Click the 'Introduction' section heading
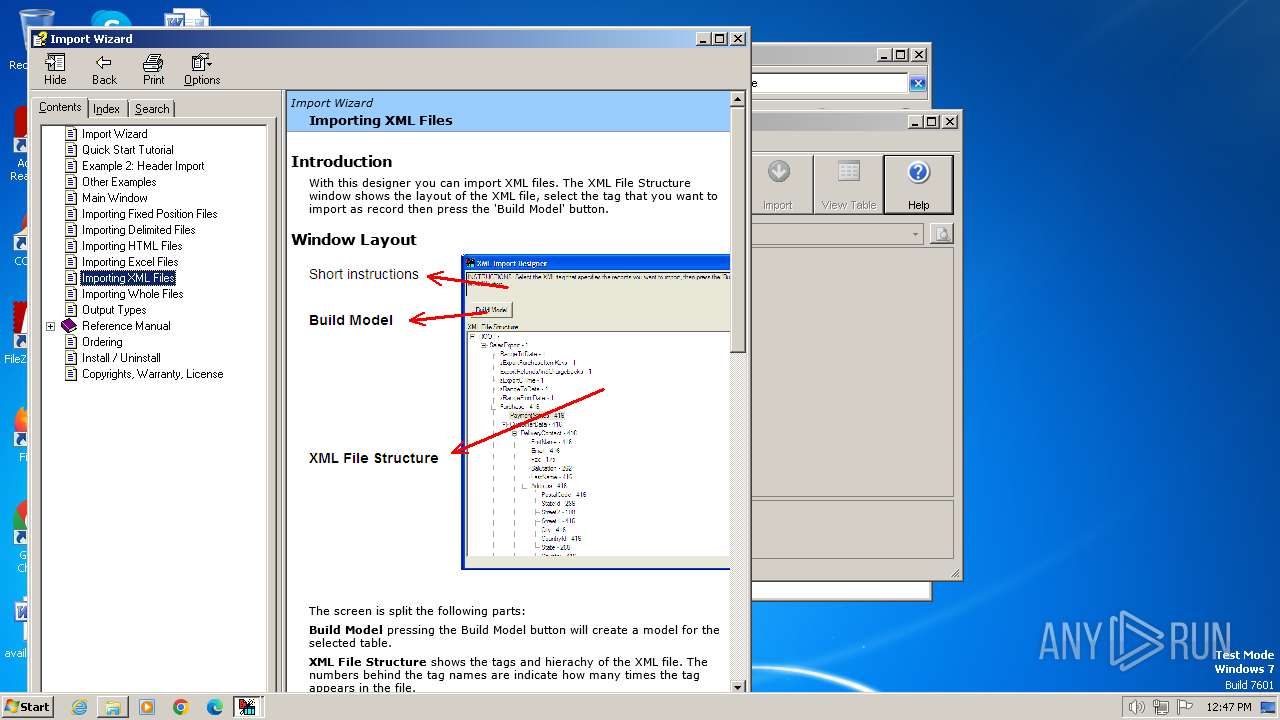This screenshot has height=720, width=1280. pyautogui.click(x=341, y=161)
